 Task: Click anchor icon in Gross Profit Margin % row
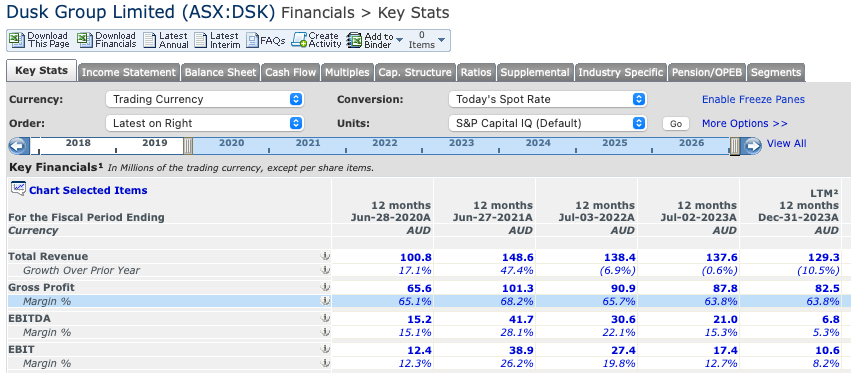325,301
